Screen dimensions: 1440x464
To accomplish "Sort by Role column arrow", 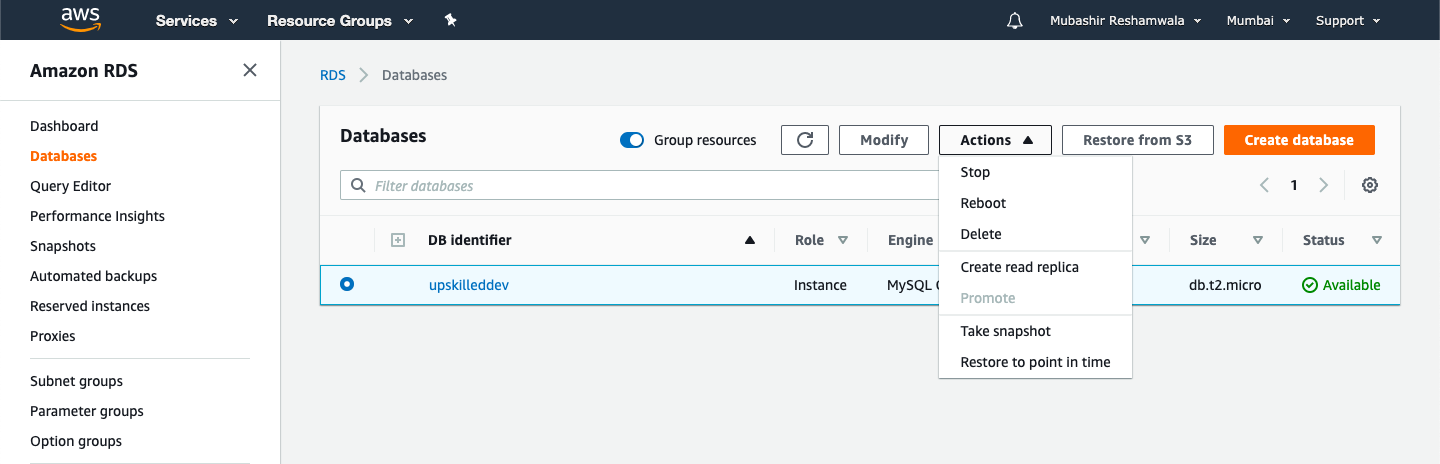I will 843,240.
